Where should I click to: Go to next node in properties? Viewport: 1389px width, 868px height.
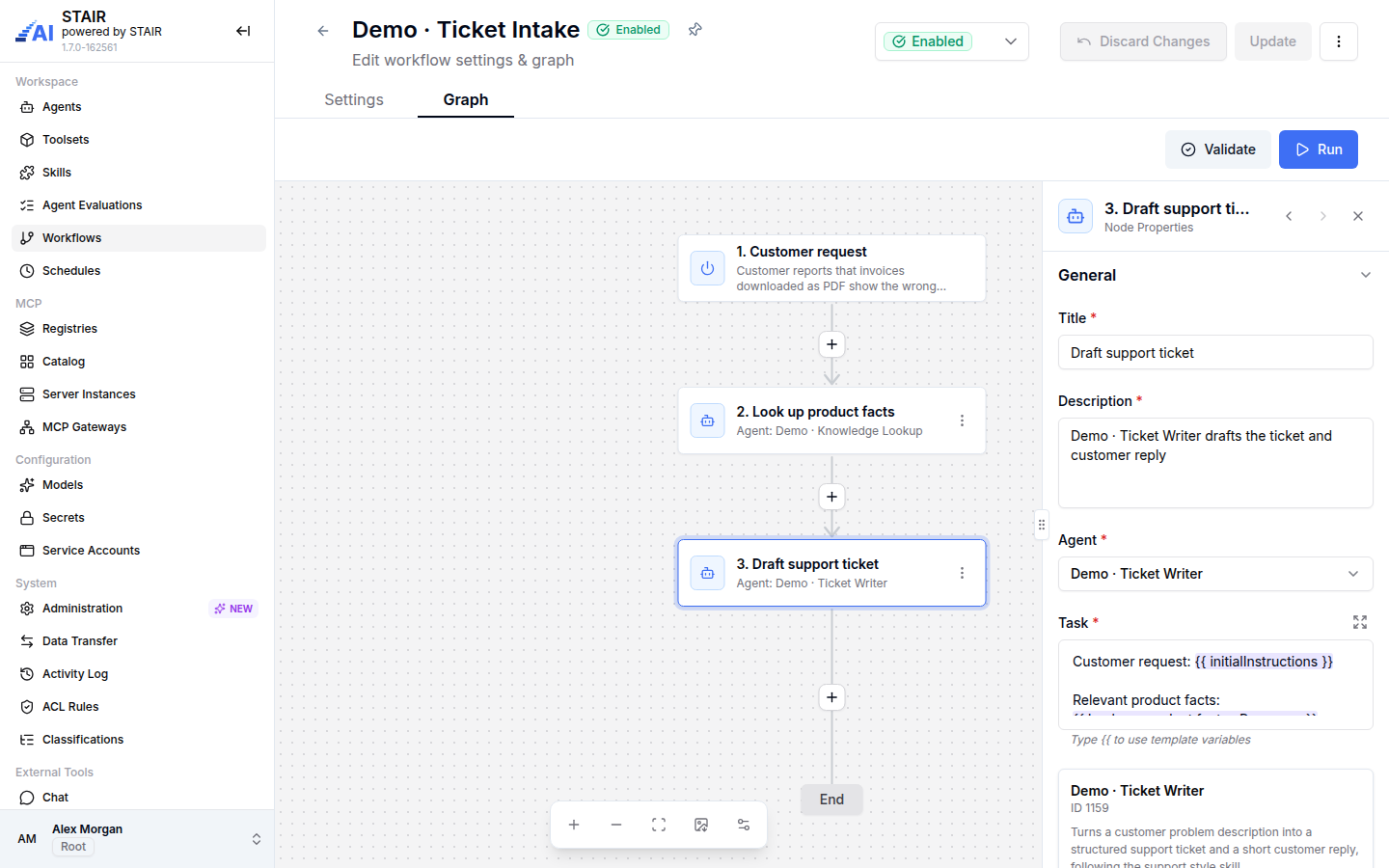tap(1323, 216)
